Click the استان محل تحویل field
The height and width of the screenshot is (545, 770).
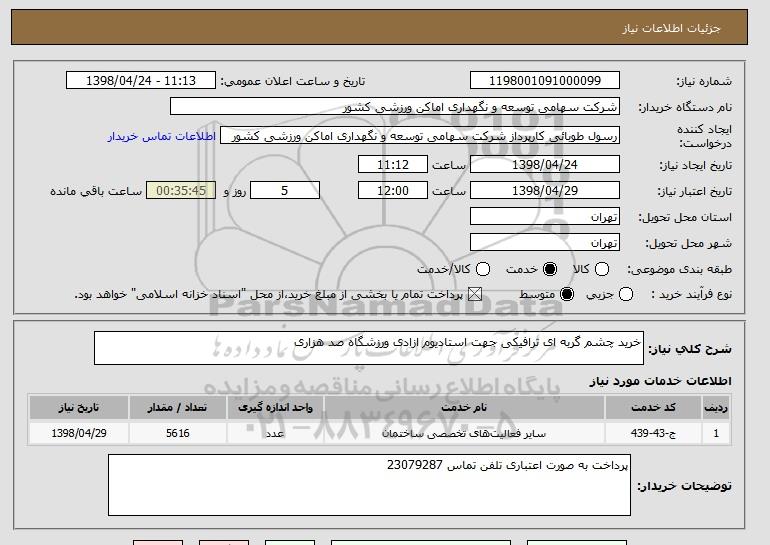[545, 217]
